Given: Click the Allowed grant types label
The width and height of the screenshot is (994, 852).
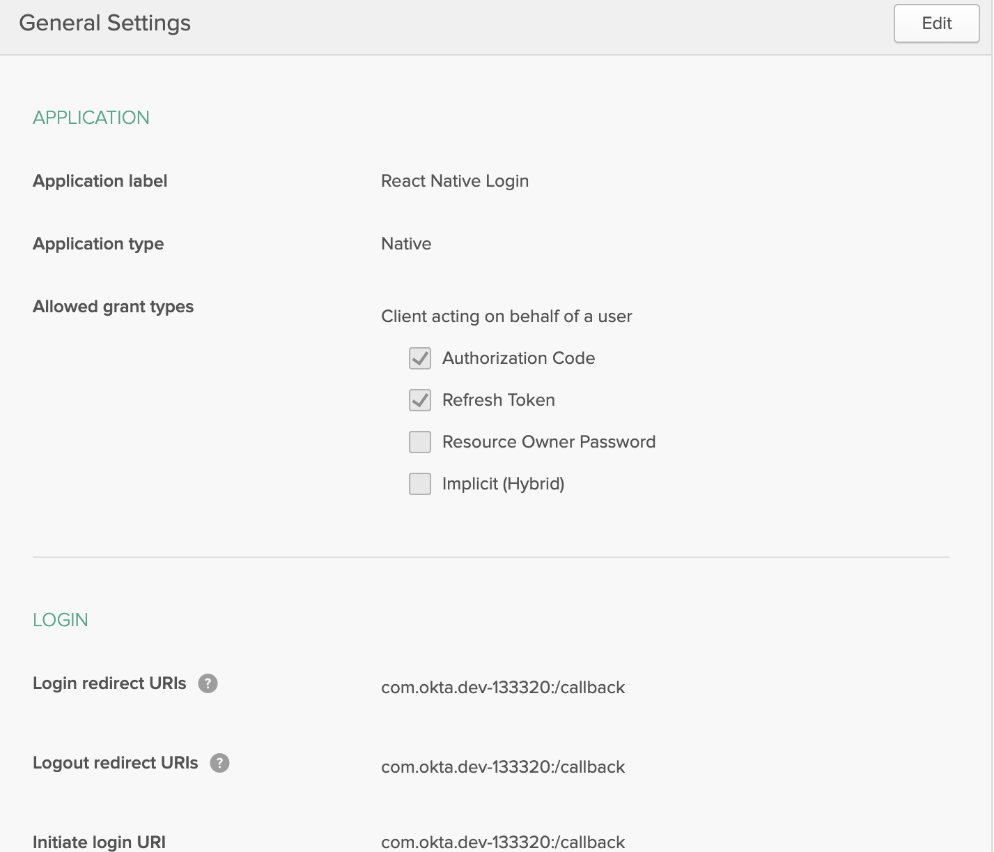Looking at the screenshot, I should point(113,306).
